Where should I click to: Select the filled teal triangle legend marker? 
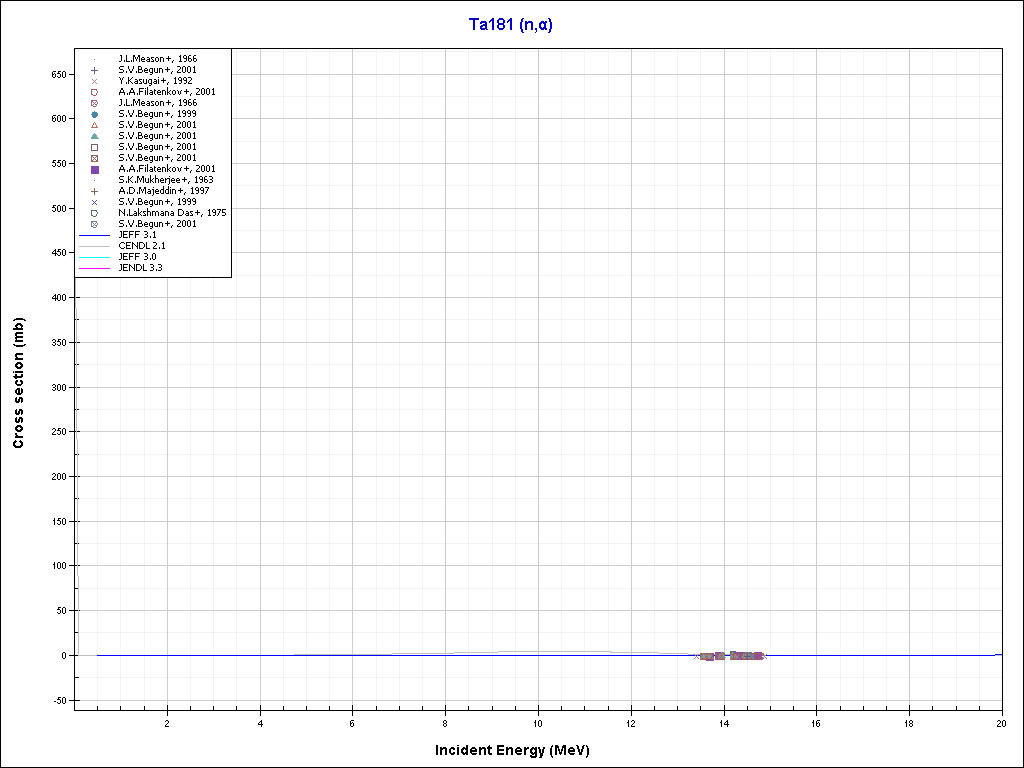94,136
